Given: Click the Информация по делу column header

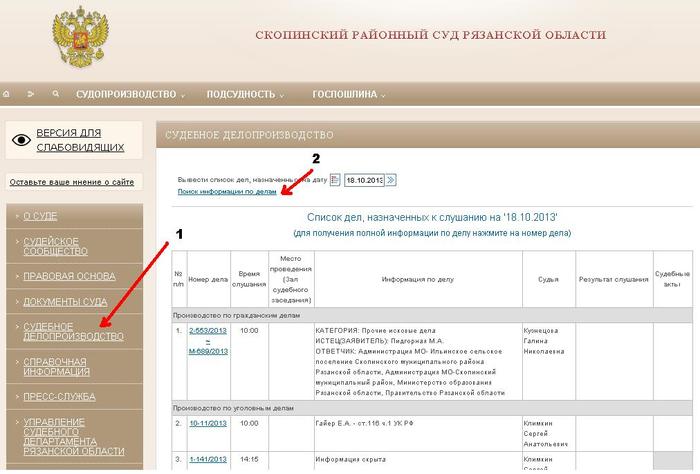Looking at the screenshot, I should pos(418,279).
